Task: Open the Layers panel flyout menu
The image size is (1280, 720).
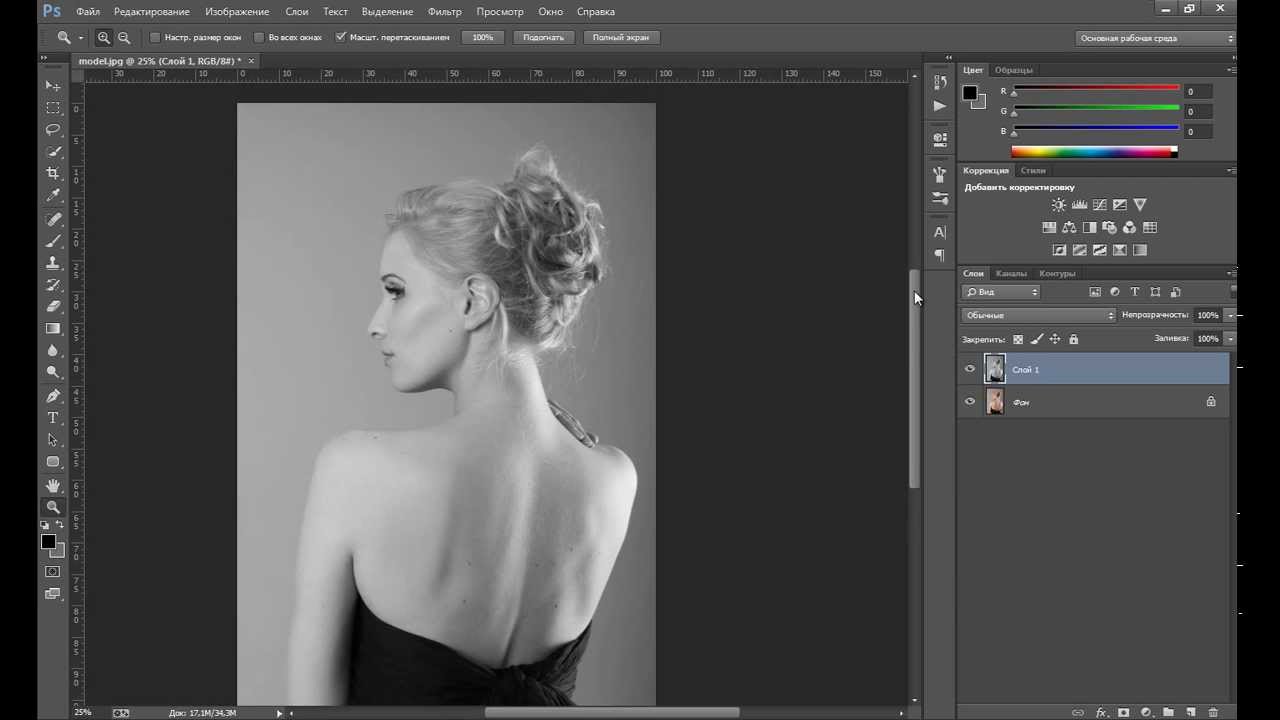Action: 1231,273
